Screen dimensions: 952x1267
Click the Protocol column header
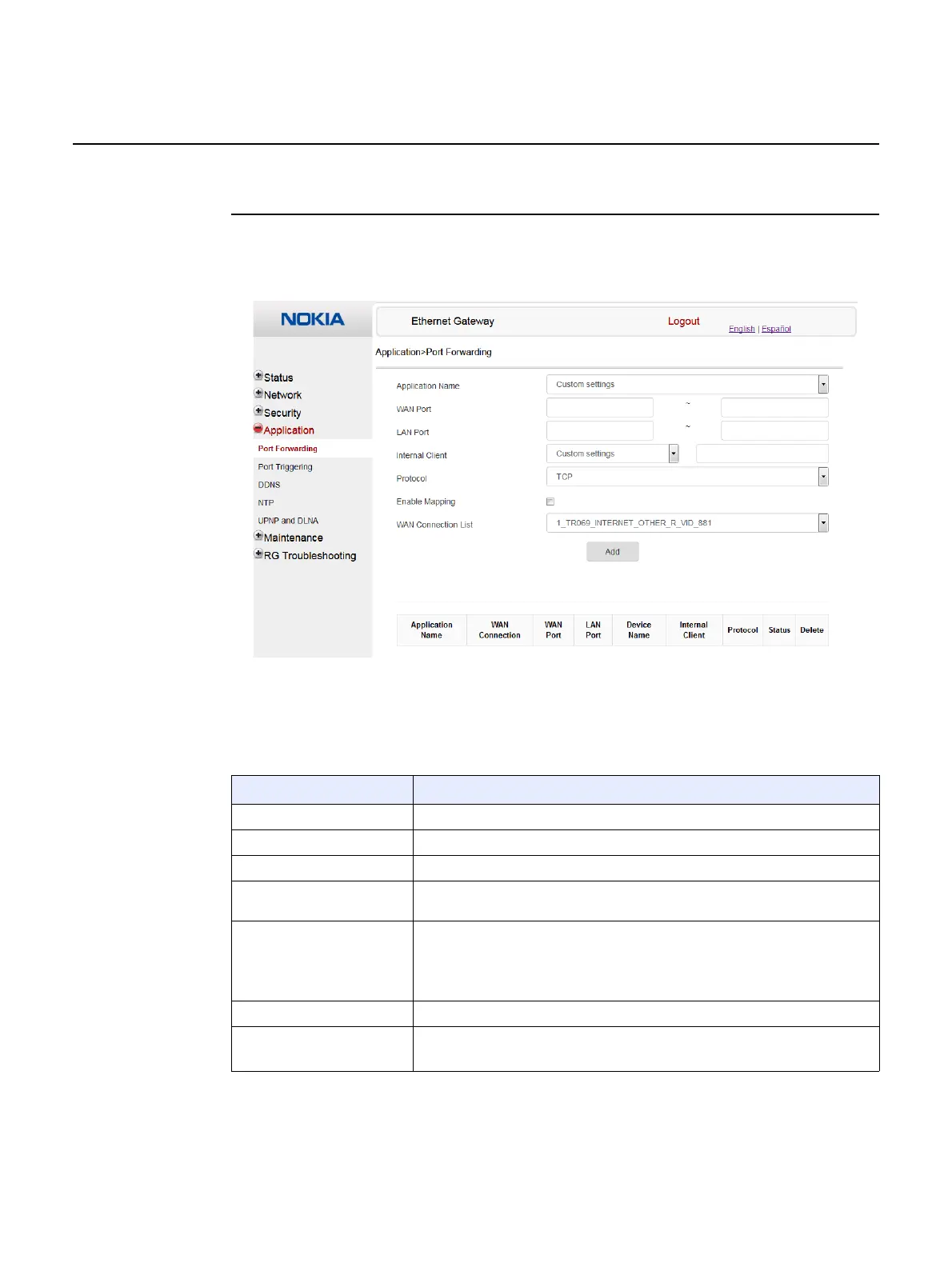[742, 630]
